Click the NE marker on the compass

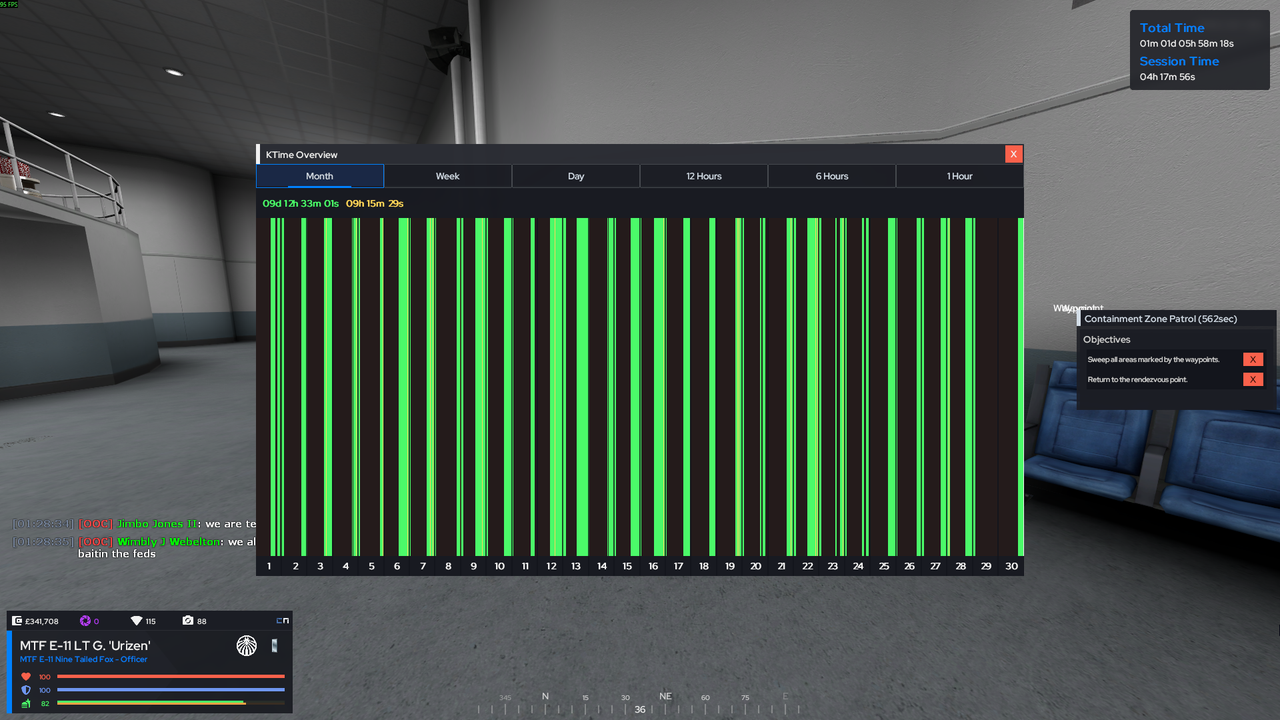665,696
